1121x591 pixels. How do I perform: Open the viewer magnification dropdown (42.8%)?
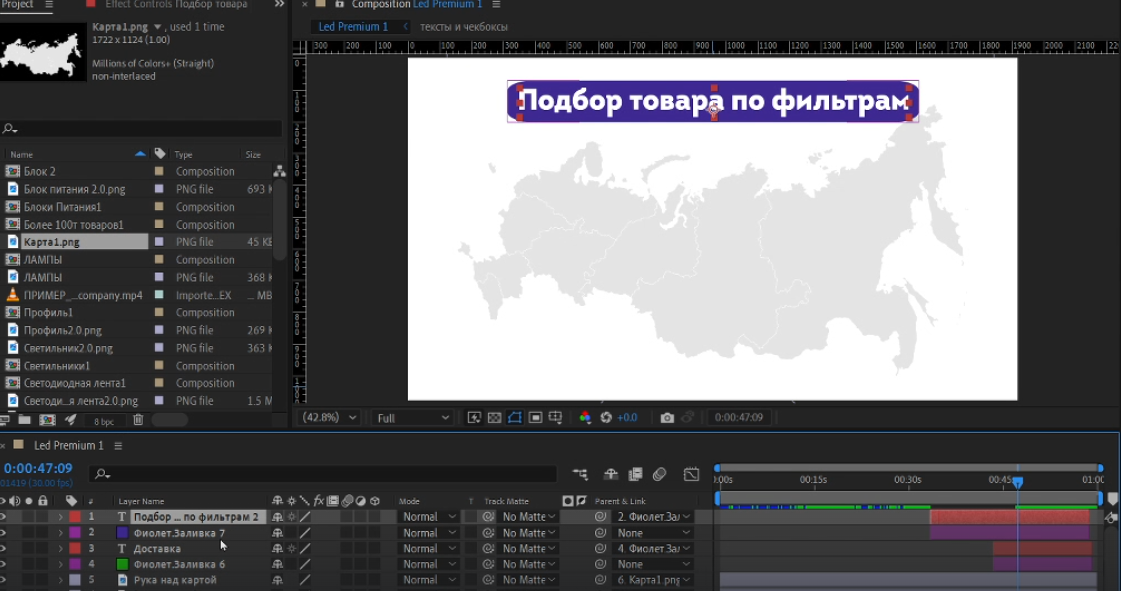click(331, 418)
